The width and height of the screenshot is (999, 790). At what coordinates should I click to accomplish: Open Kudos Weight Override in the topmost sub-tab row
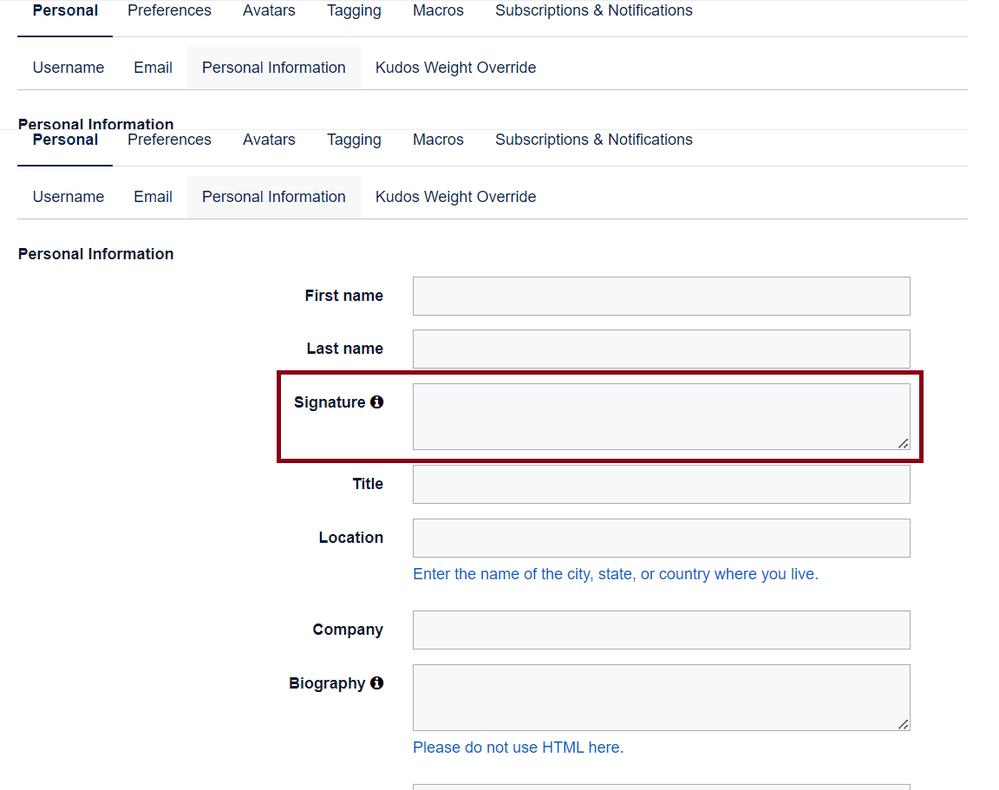point(456,68)
